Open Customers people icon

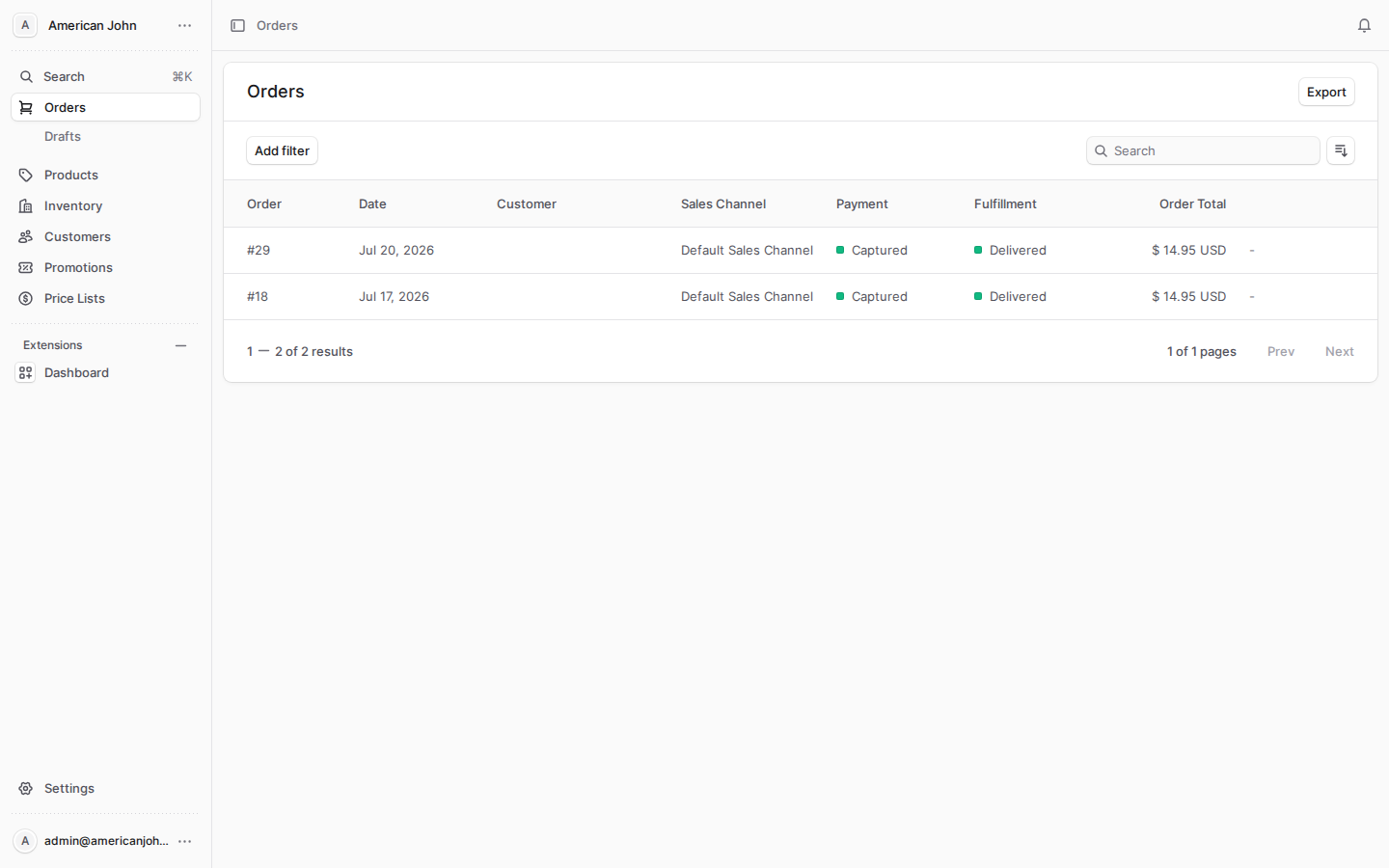pyautogui.click(x=26, y=237)
